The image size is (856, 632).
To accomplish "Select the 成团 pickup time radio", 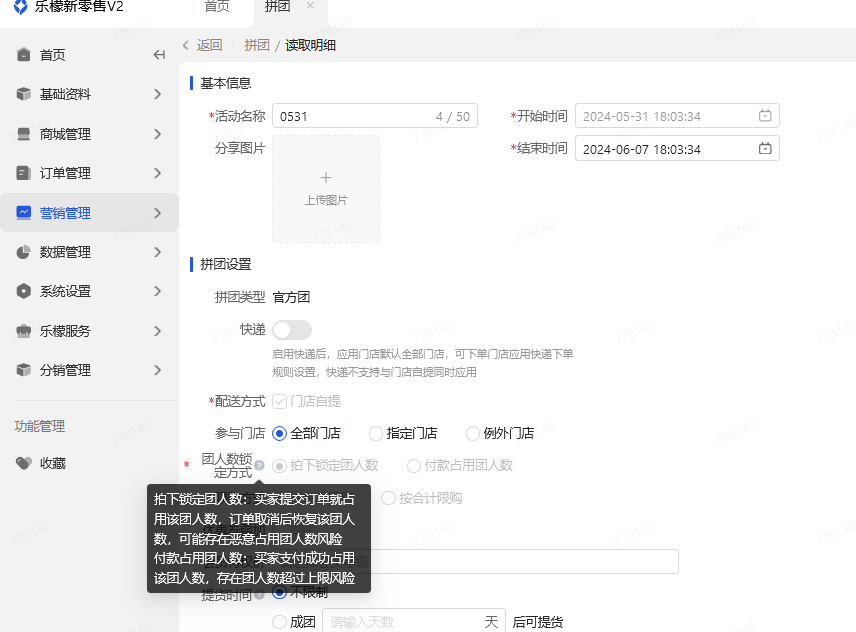I will coord(280,622).
